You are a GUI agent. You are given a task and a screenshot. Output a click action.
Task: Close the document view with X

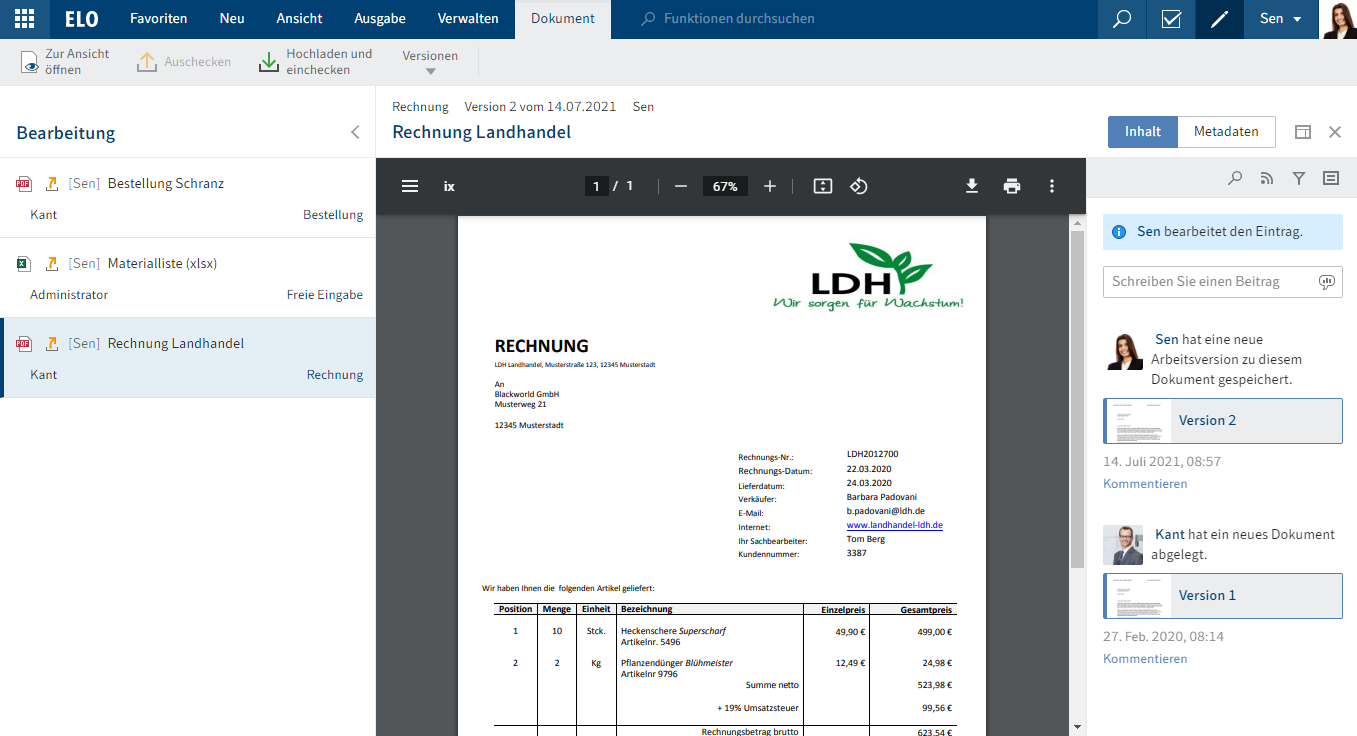pyautogui.click(x=1335, y=132)
